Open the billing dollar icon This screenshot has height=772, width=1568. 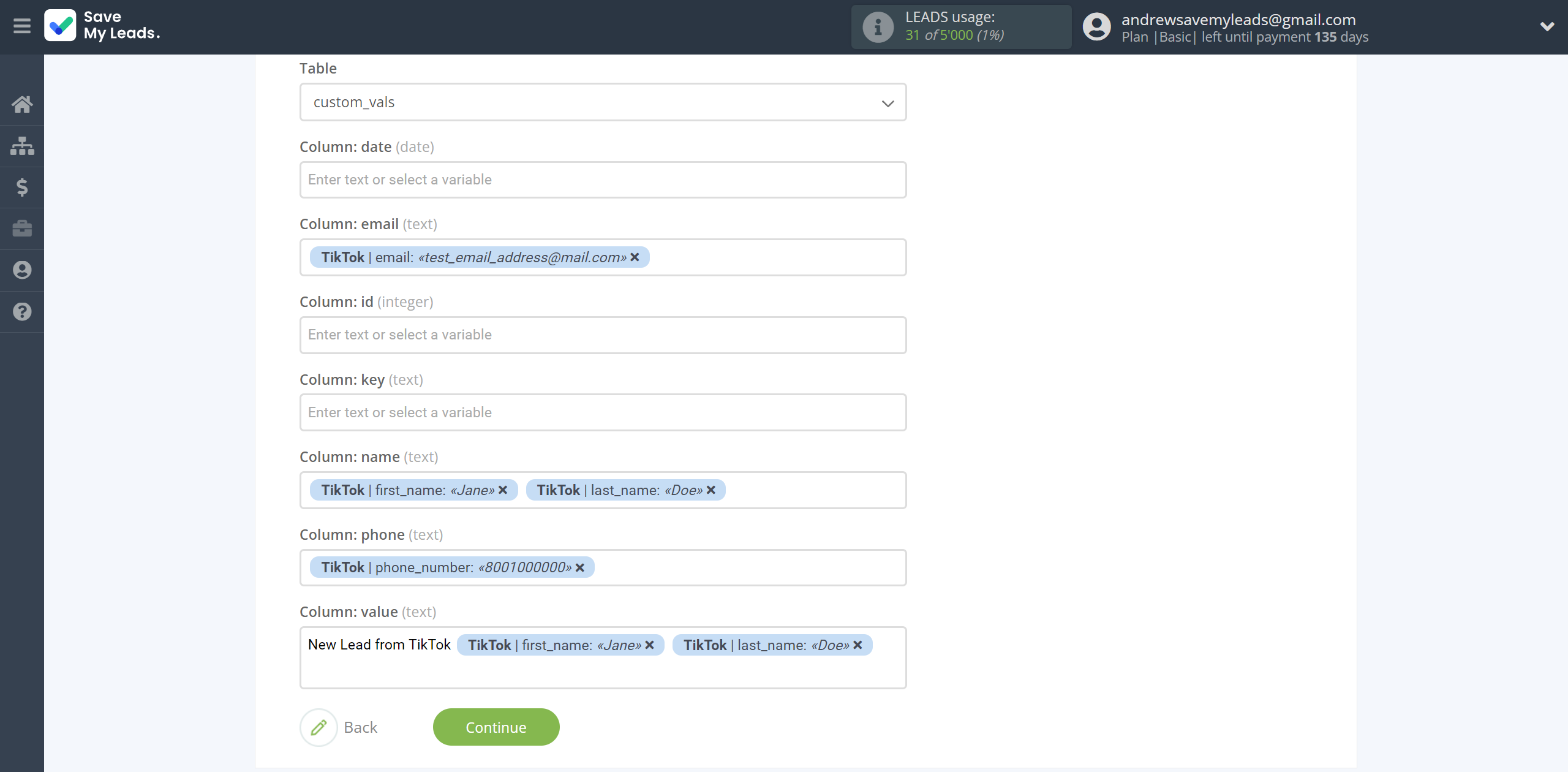(x=22, y=187)
